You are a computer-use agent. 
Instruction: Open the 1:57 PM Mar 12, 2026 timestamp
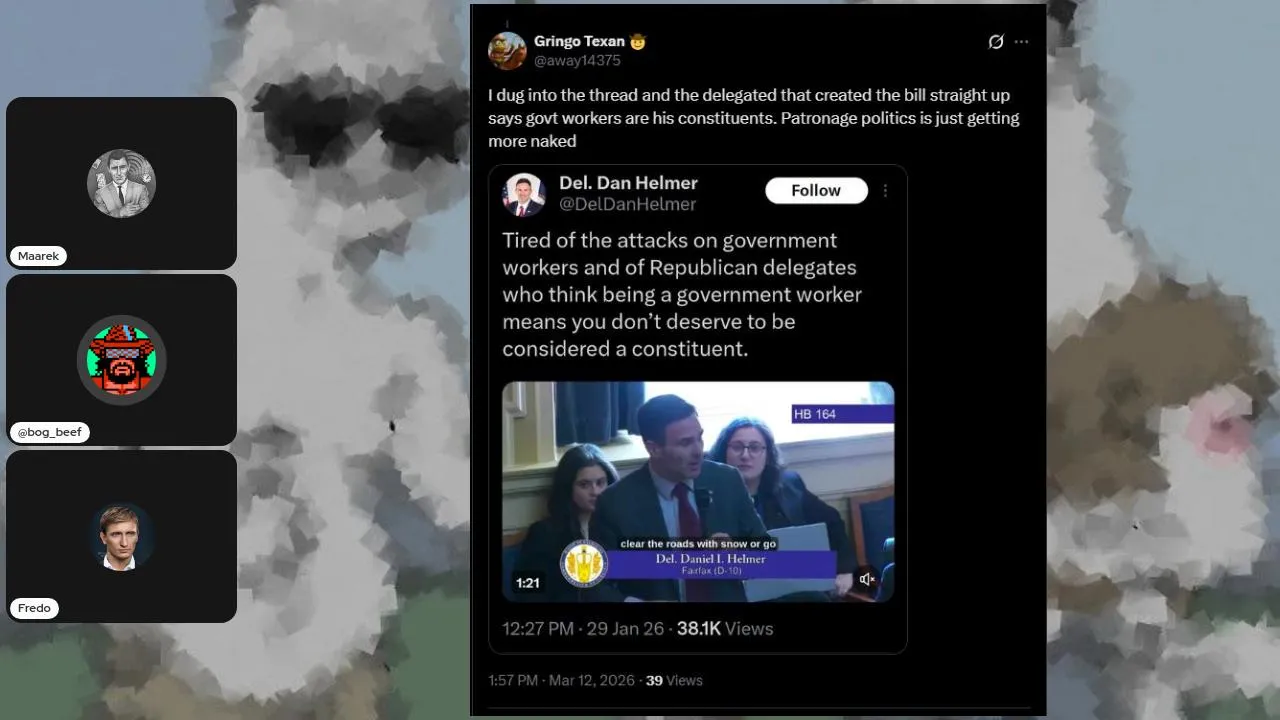point(562,680)
